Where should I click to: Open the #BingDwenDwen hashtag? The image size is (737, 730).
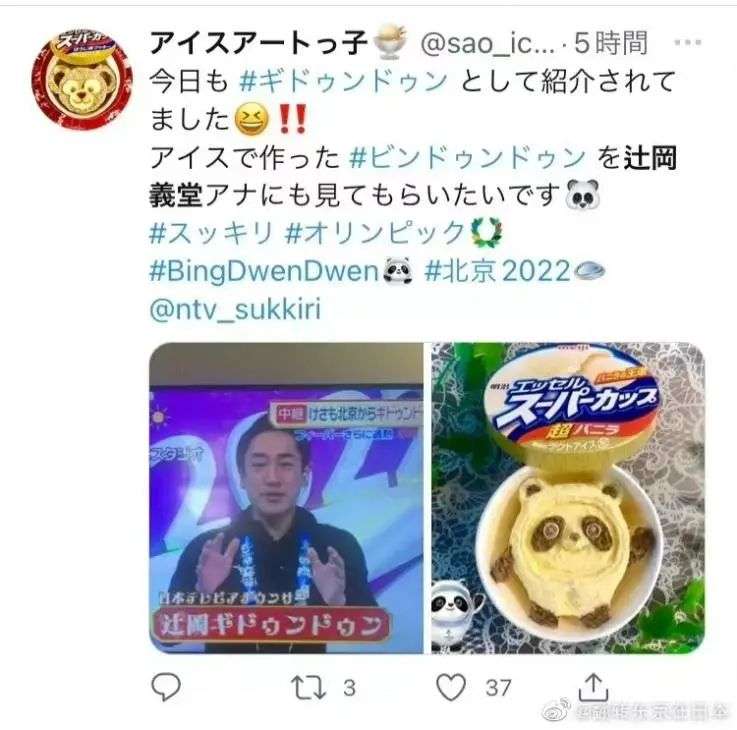pos(264,272)
